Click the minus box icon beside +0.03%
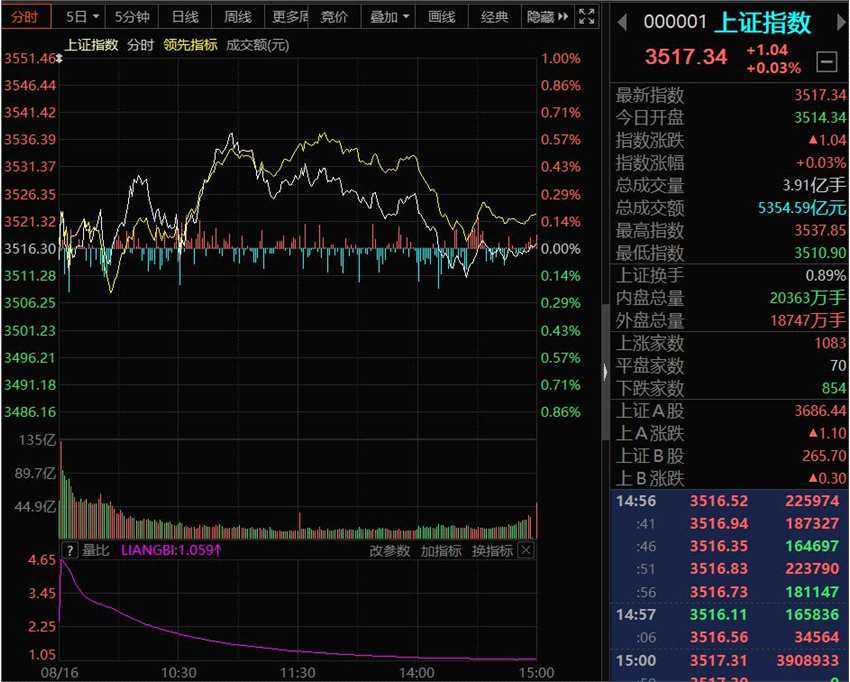 pyautogui.click(x=826, y=63)
